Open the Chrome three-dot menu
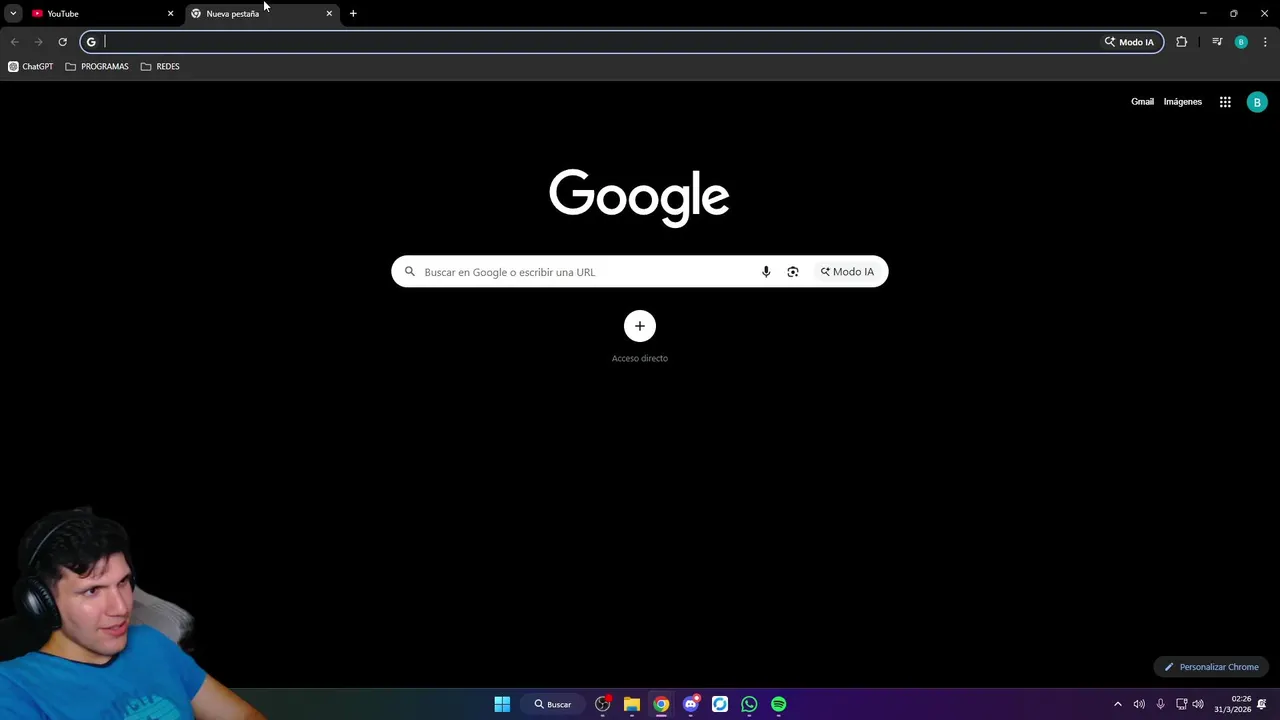This screenshot has width=1280, height=720. (x=1265, y=42)
